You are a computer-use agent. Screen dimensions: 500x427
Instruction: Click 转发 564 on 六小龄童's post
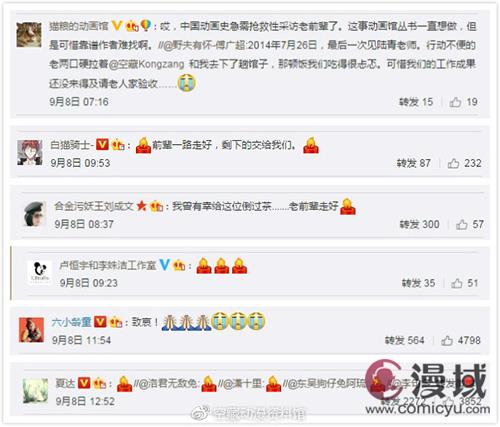(404, 340)
